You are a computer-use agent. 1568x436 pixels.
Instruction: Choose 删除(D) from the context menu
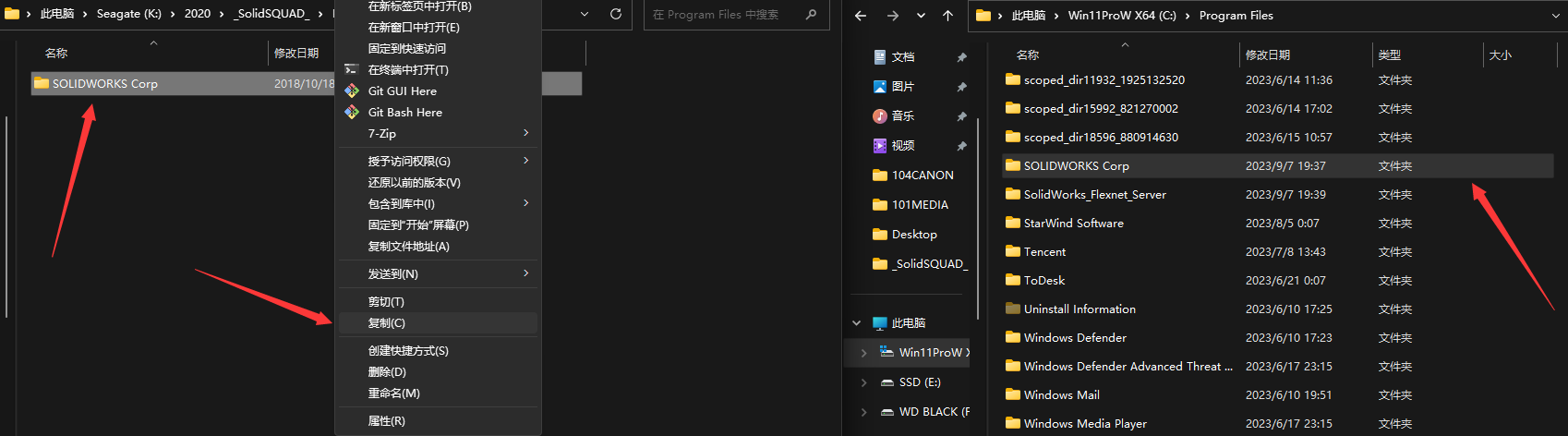(x=438, y=372)
